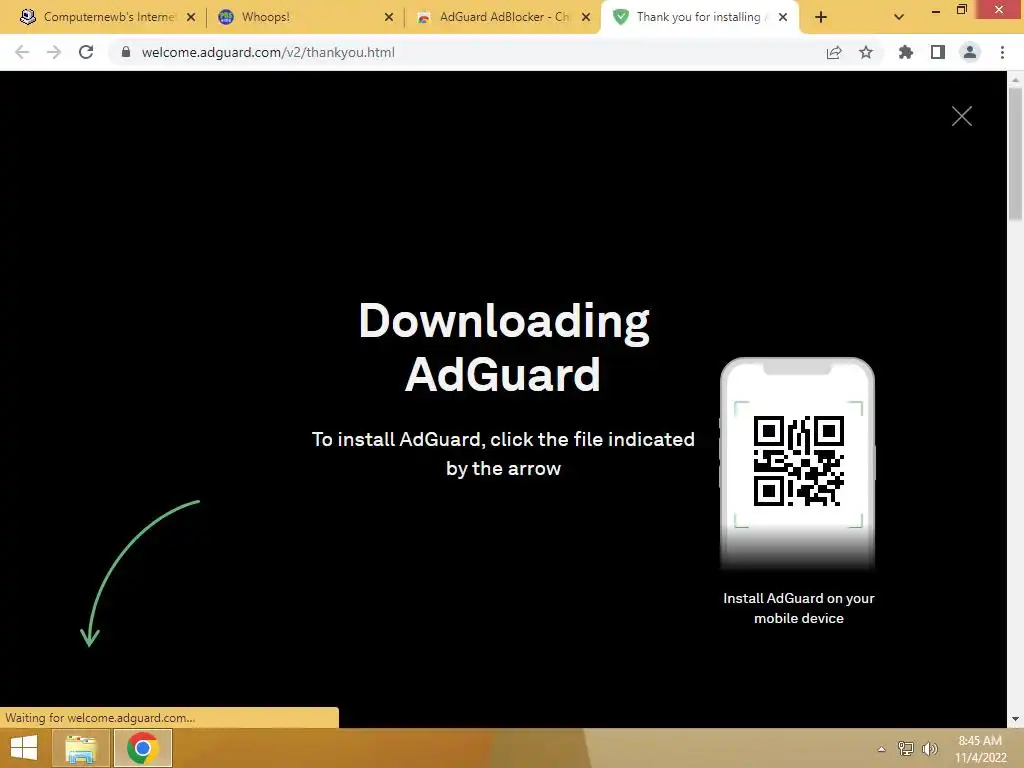This screenshot has width=1024, height=768.
Task: Open Chrome three-dot menu
Action: (x=1002, y=52)
